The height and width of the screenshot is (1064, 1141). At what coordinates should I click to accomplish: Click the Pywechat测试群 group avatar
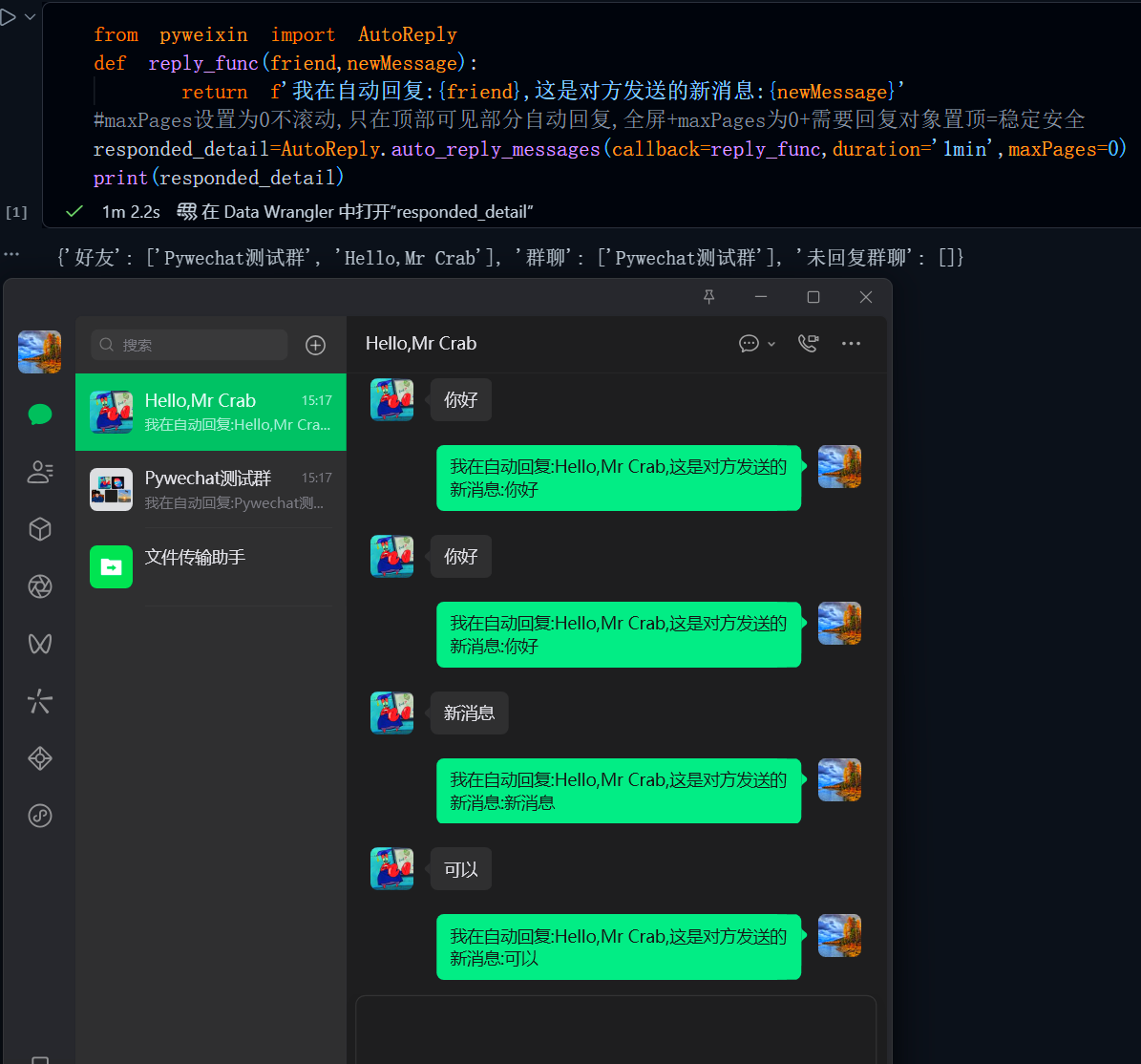click(x=112, y=489)
